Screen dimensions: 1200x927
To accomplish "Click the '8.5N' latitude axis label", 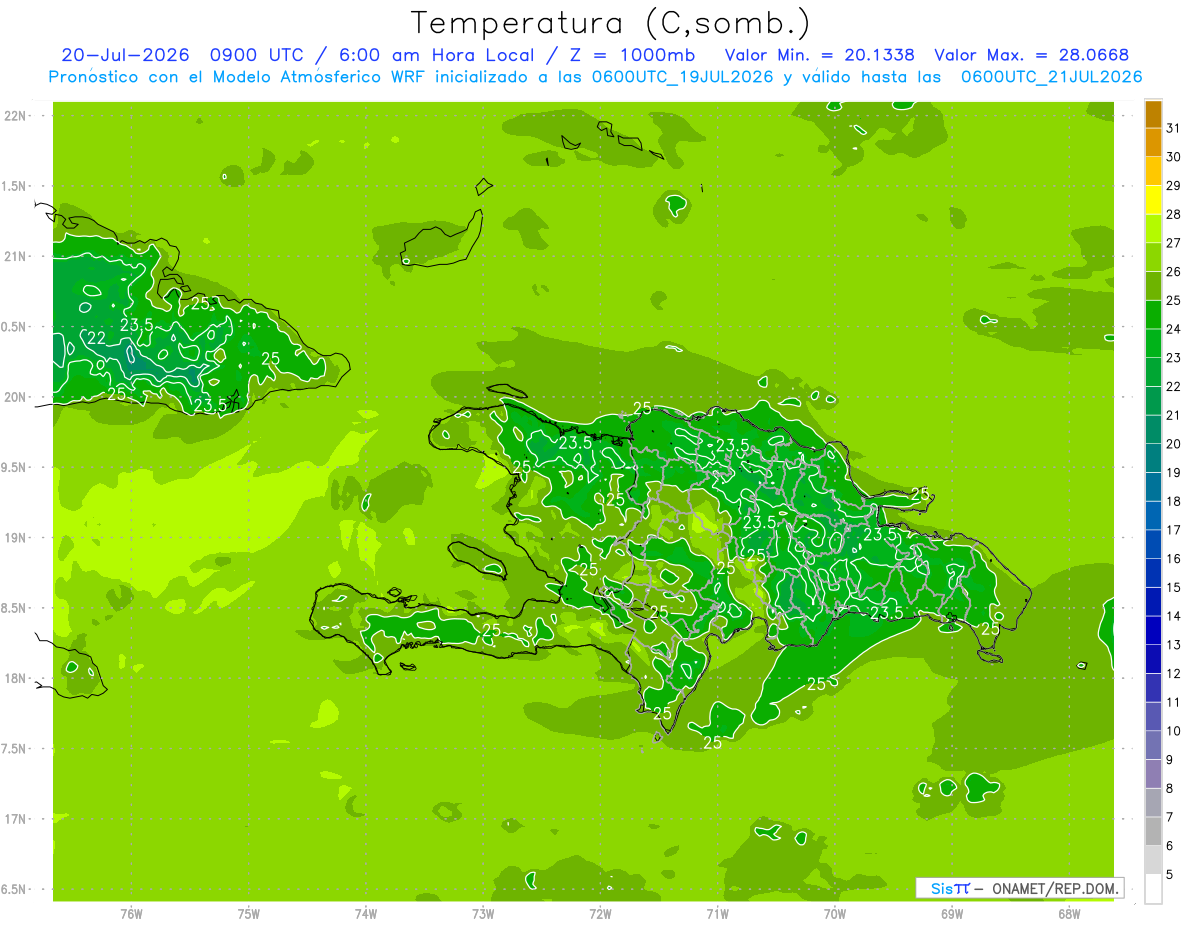I will 14,609.
